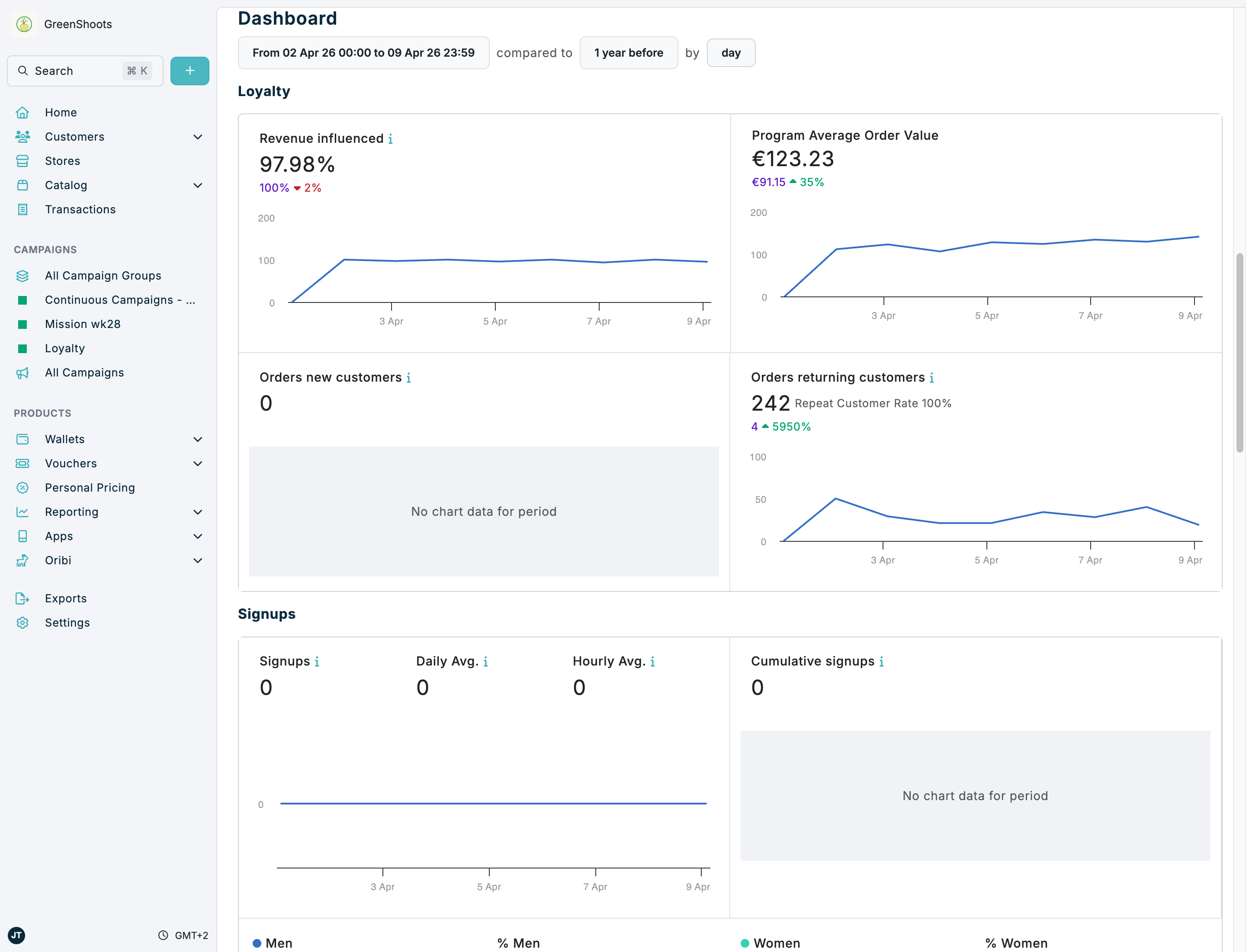Click the Exports icon

coord(22,598)
